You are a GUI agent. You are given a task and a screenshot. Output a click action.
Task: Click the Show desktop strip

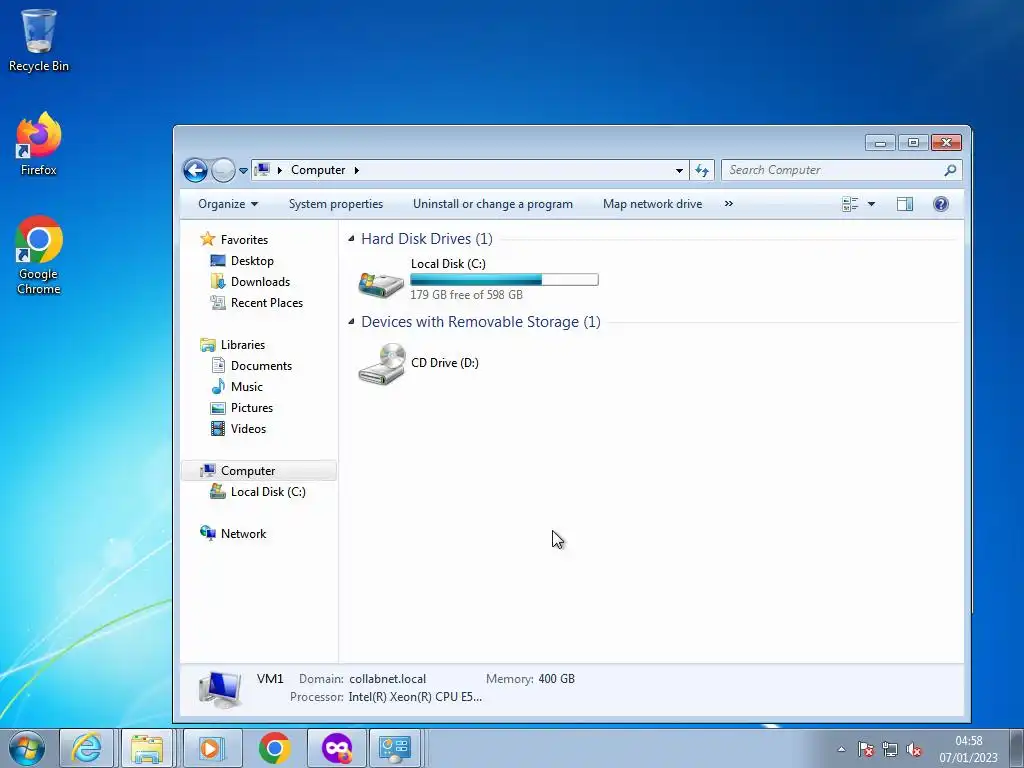click(x=1017, y=748)
